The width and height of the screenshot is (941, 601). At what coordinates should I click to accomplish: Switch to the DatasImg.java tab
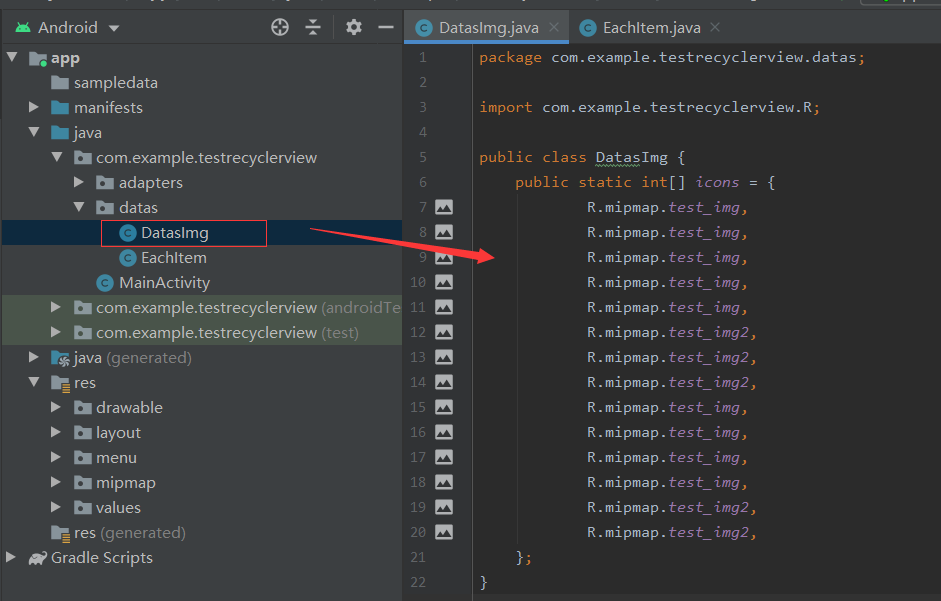coord(489,28)
